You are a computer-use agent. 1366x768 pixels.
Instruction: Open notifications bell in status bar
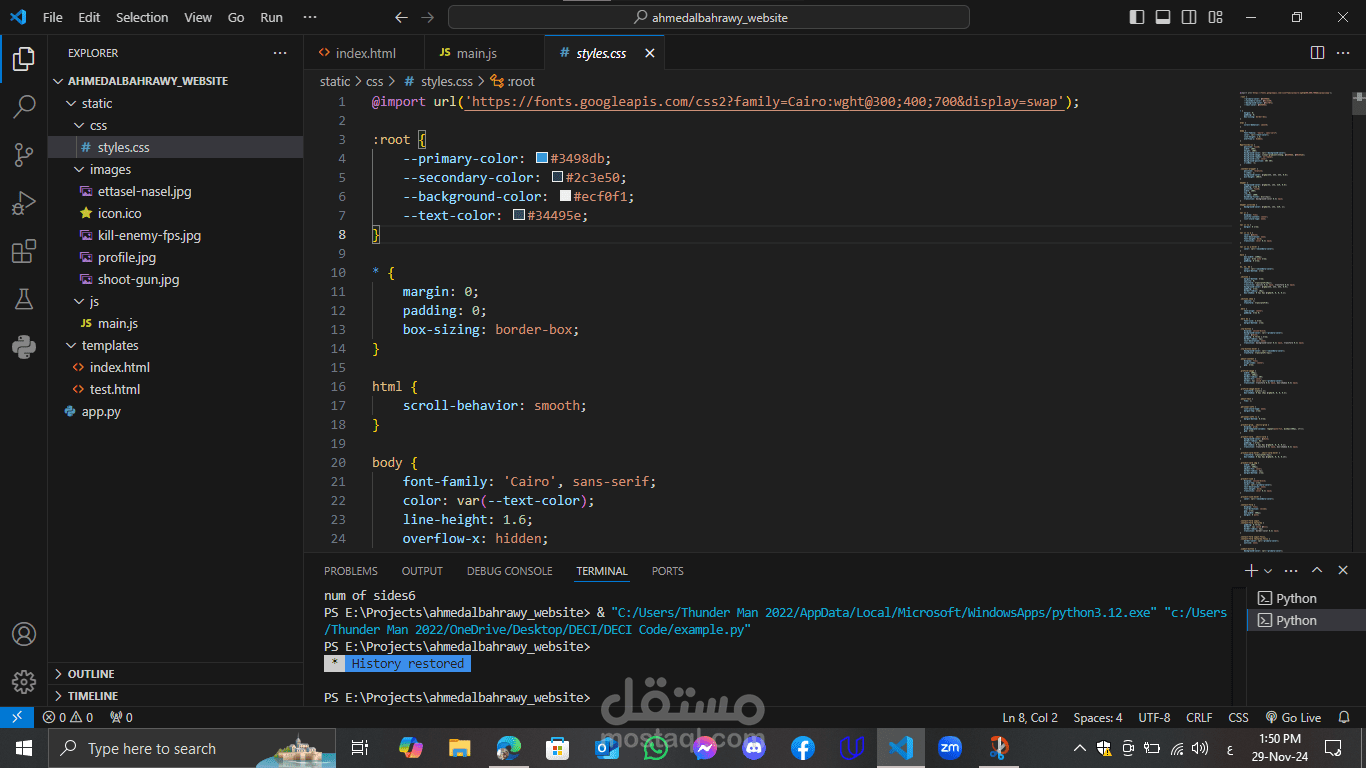point(1344,717)
